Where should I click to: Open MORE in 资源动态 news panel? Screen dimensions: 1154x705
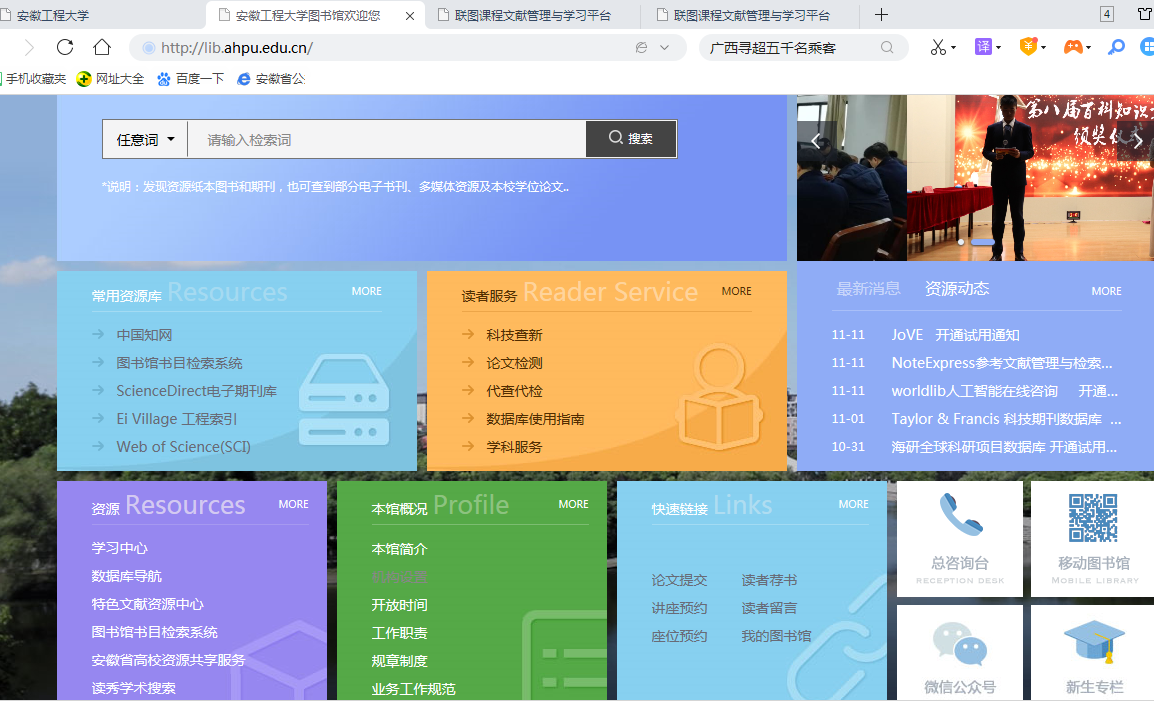(x=1106, y=291)
